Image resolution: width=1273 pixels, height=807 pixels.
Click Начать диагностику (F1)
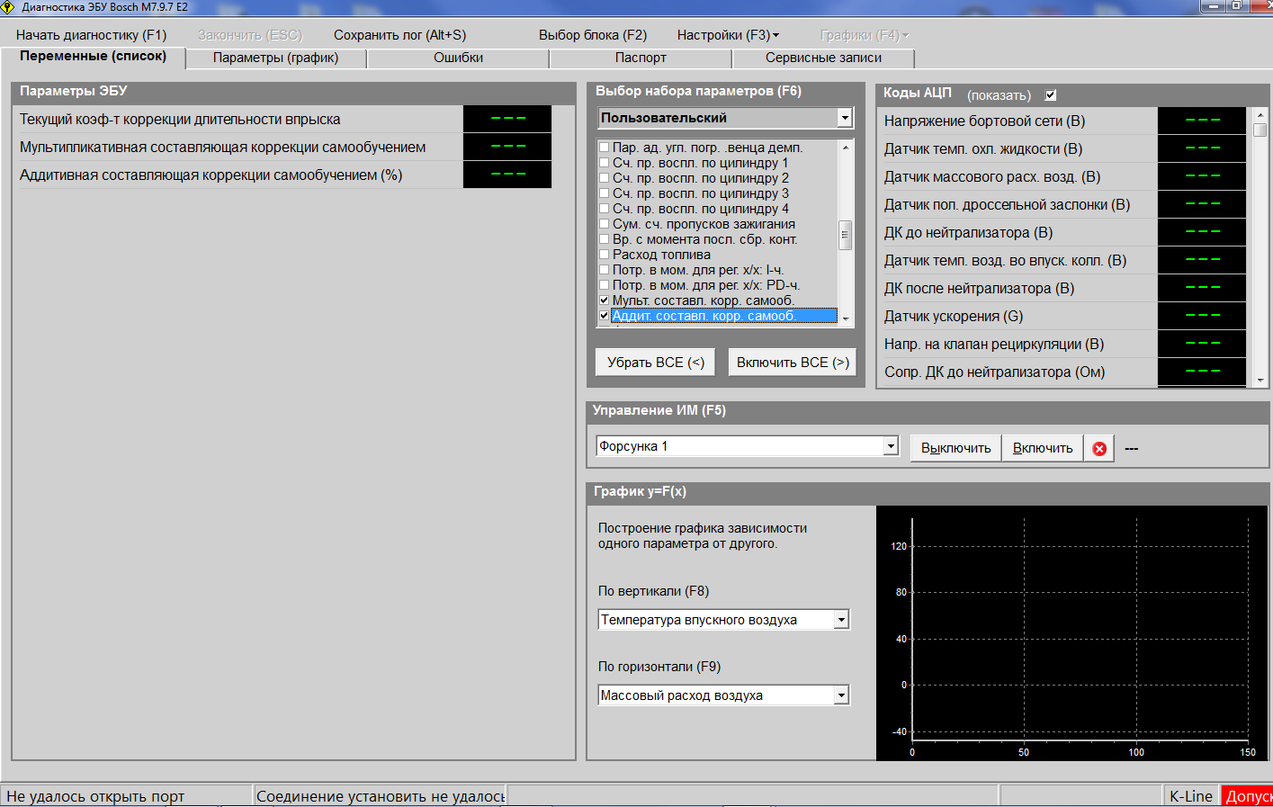click(x=91, y=35)
